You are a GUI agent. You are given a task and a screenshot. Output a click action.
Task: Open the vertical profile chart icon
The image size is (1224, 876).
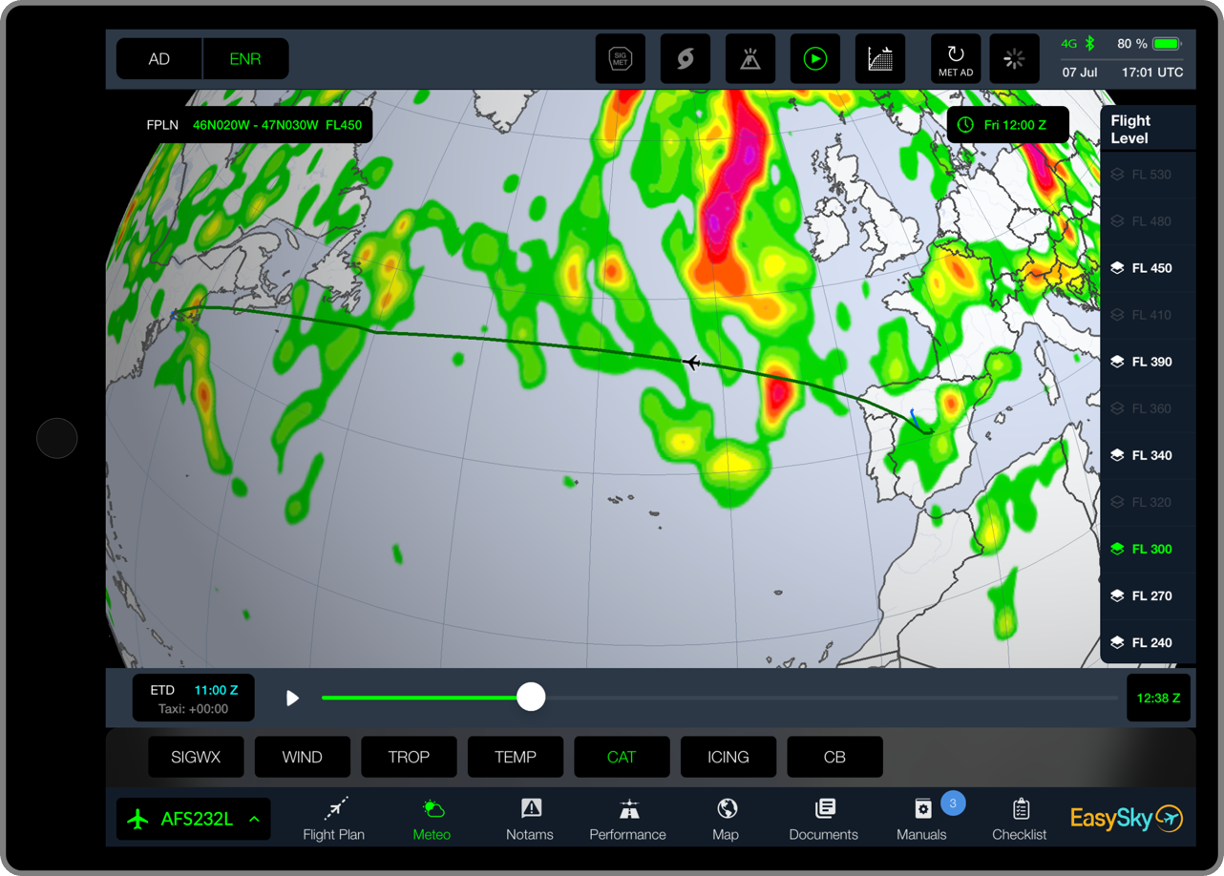coord(880,59)
